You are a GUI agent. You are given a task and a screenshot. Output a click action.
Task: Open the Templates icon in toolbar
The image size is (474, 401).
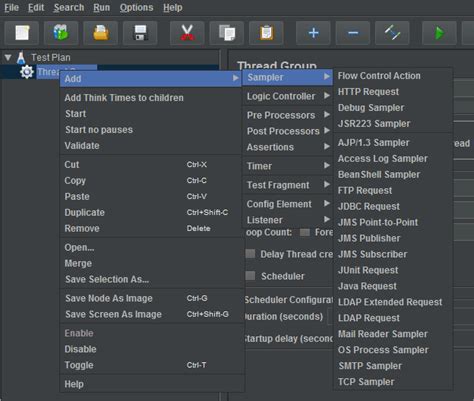tap(61, 33)
